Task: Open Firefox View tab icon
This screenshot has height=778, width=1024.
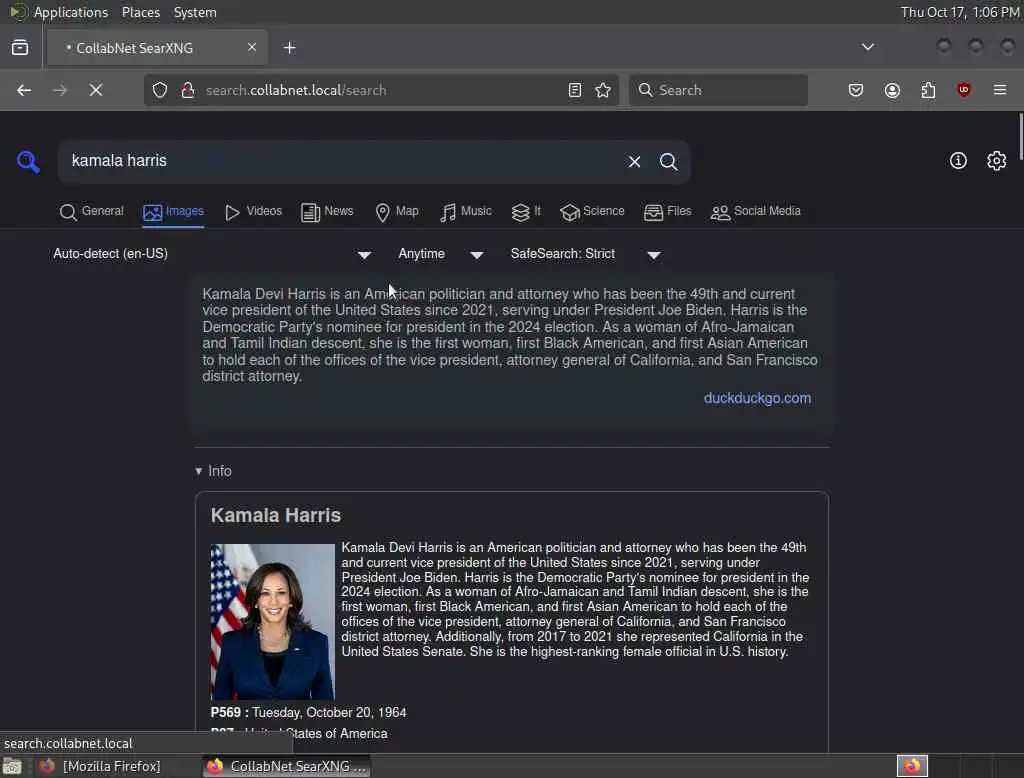Action: (x=20, y=48)
